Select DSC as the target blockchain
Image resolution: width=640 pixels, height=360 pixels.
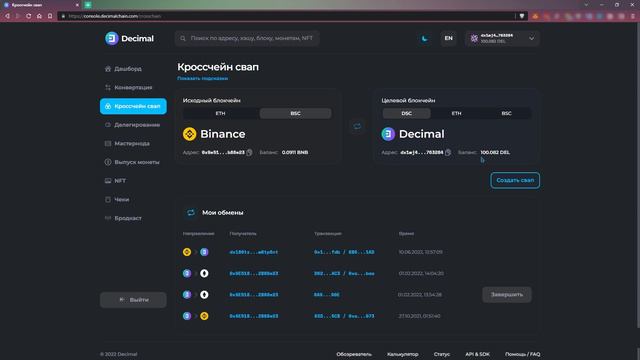407,113
